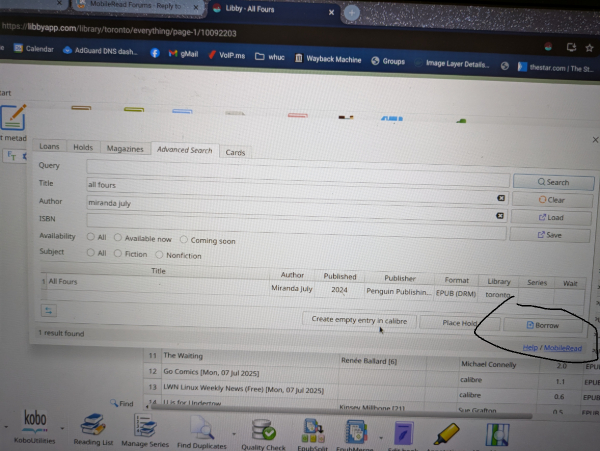
Task: Select Subject All radio button
Action: point(91,252)
